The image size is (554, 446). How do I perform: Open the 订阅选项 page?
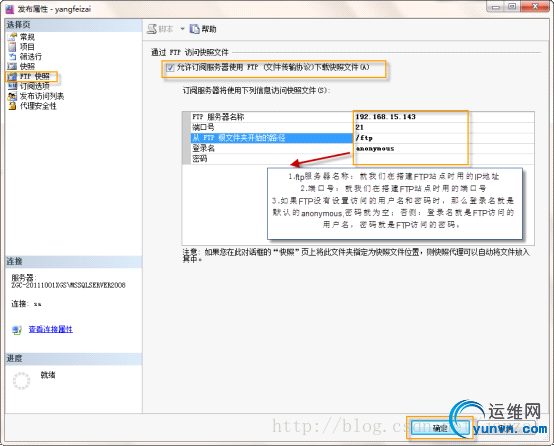click(35, 86)
